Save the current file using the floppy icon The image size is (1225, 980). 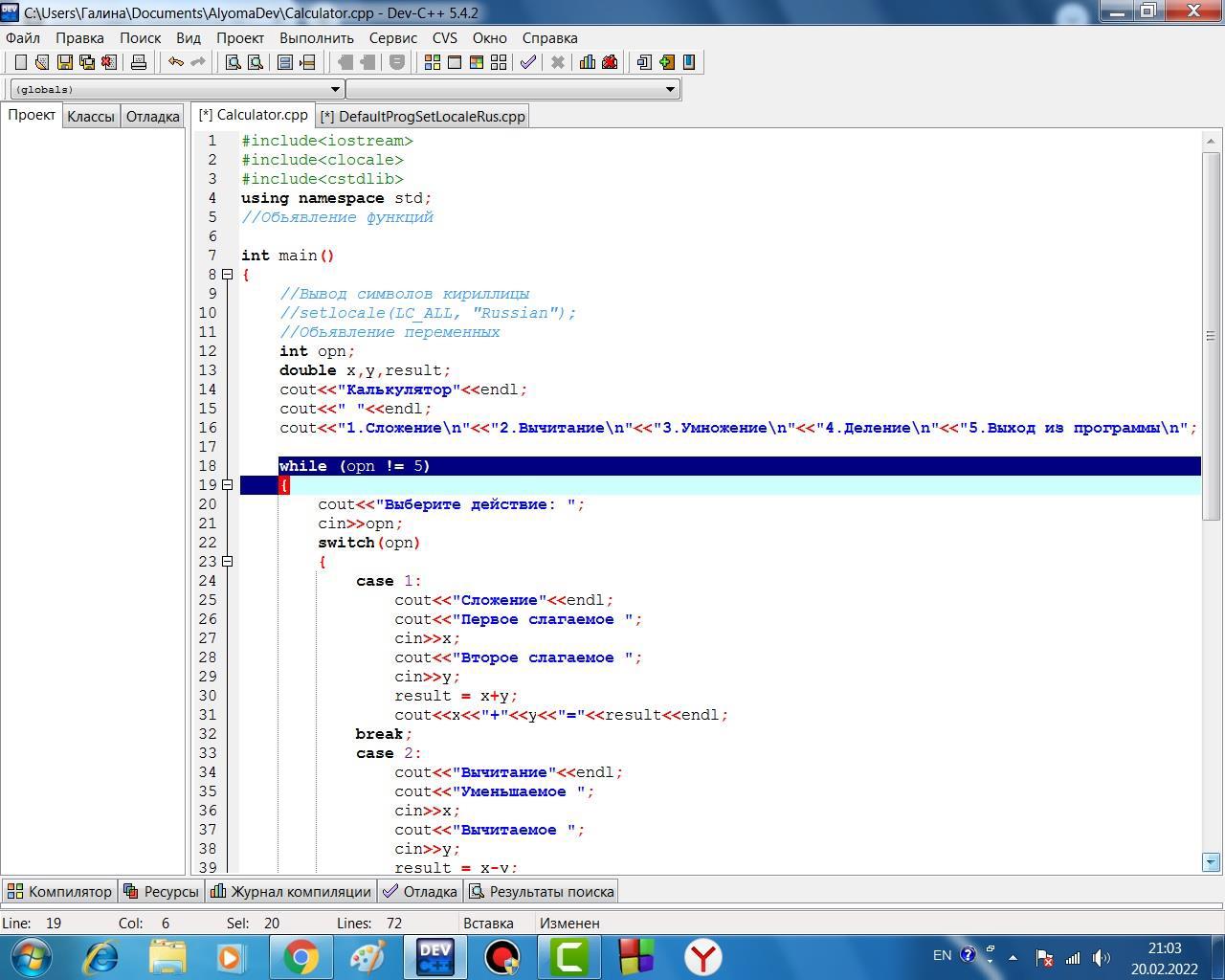coord(64,62)
